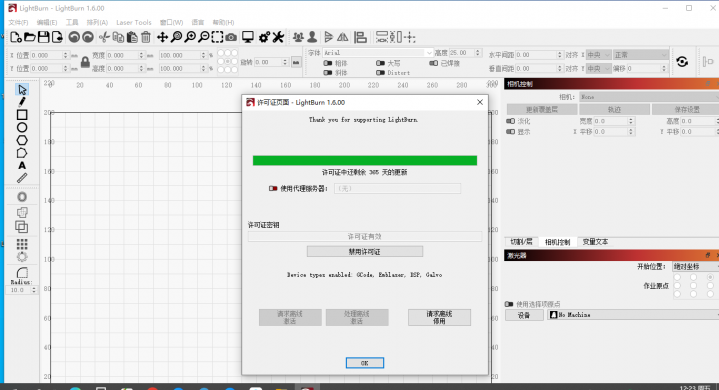Switch to the 变量文本 tab
This screenshot has height=390, width=719.
point(595,242)
